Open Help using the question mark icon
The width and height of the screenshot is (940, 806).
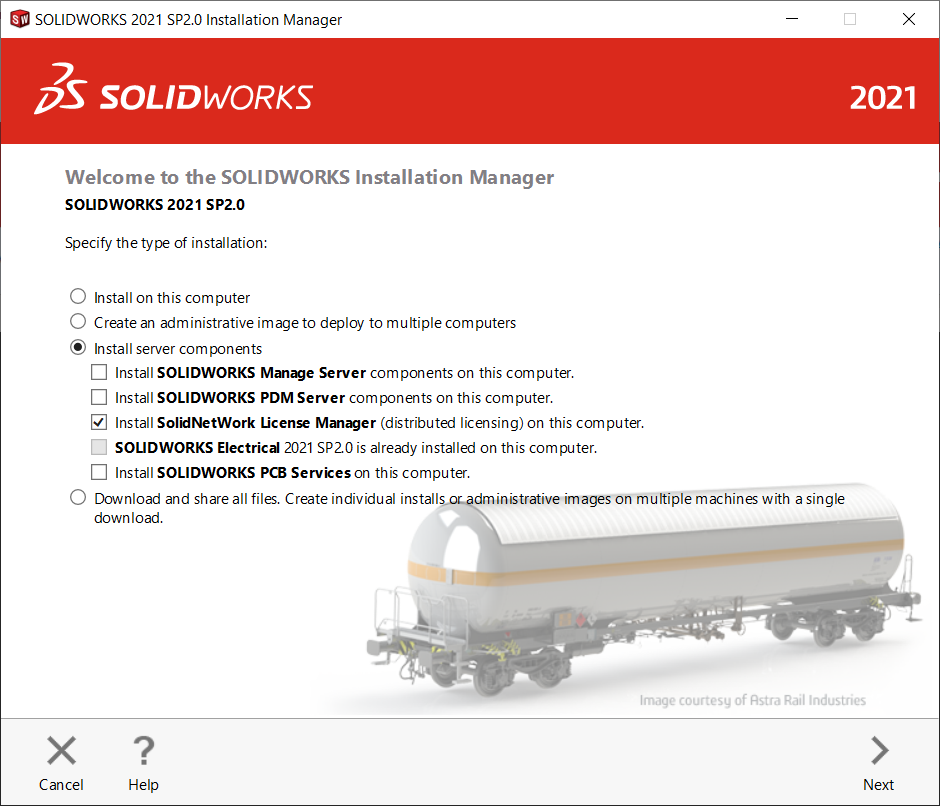(143, 750)
